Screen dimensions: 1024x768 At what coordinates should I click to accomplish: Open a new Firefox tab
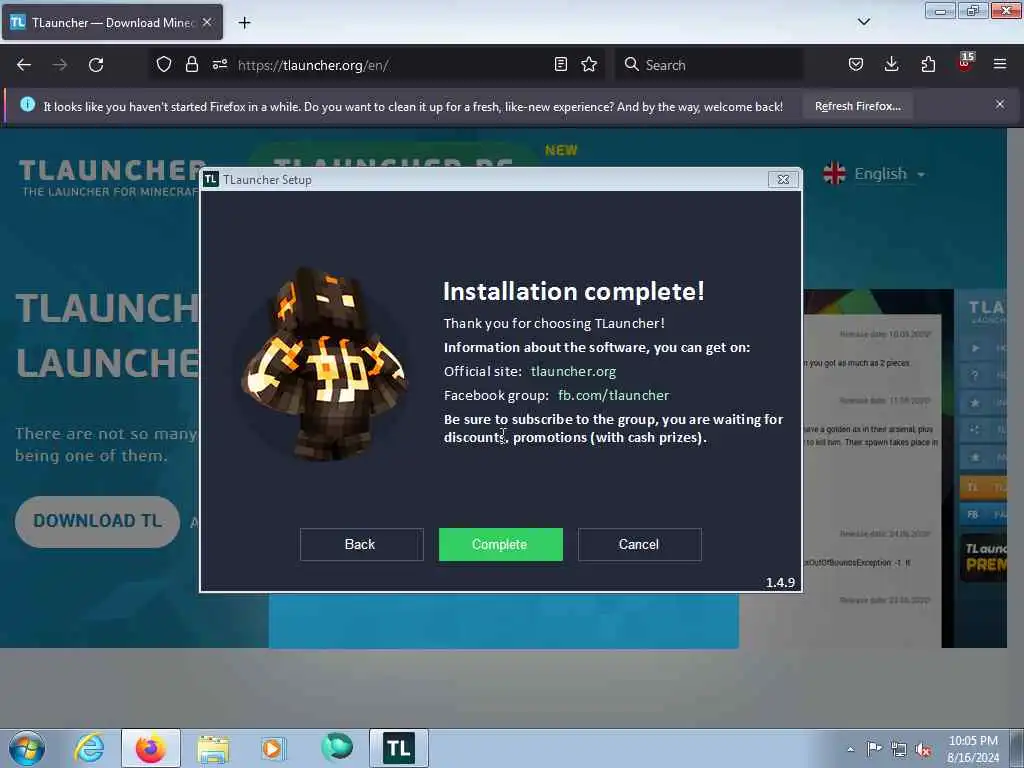tap(244, 23)
